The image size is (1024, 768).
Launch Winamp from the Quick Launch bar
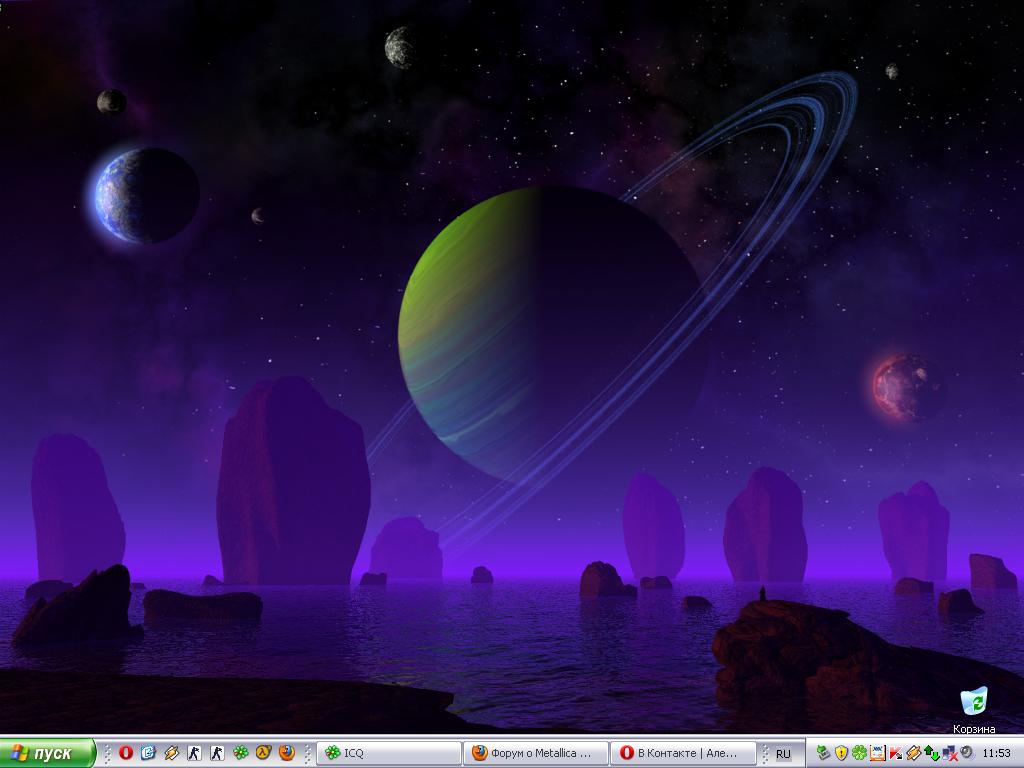[x=171, y=753]
